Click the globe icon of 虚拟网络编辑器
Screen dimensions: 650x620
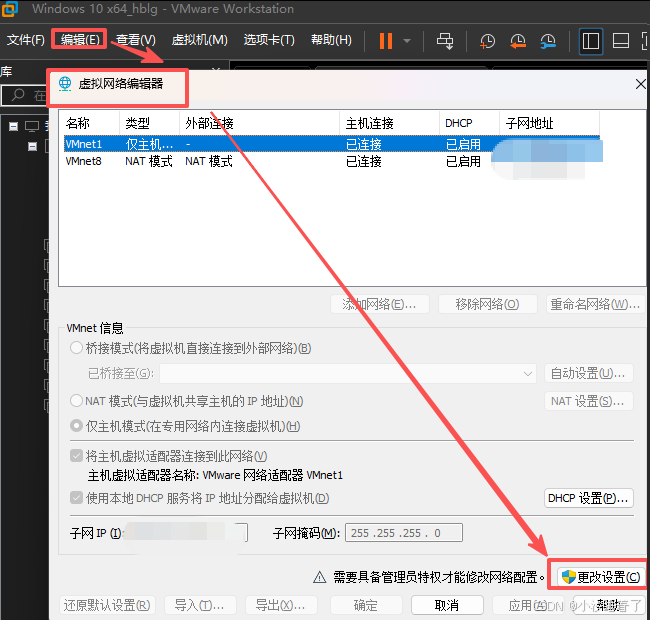point(65,84)
